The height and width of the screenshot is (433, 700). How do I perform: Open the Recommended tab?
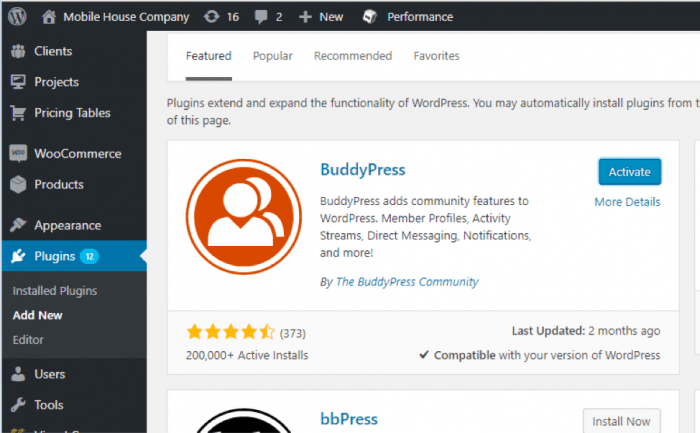point(353,56)
